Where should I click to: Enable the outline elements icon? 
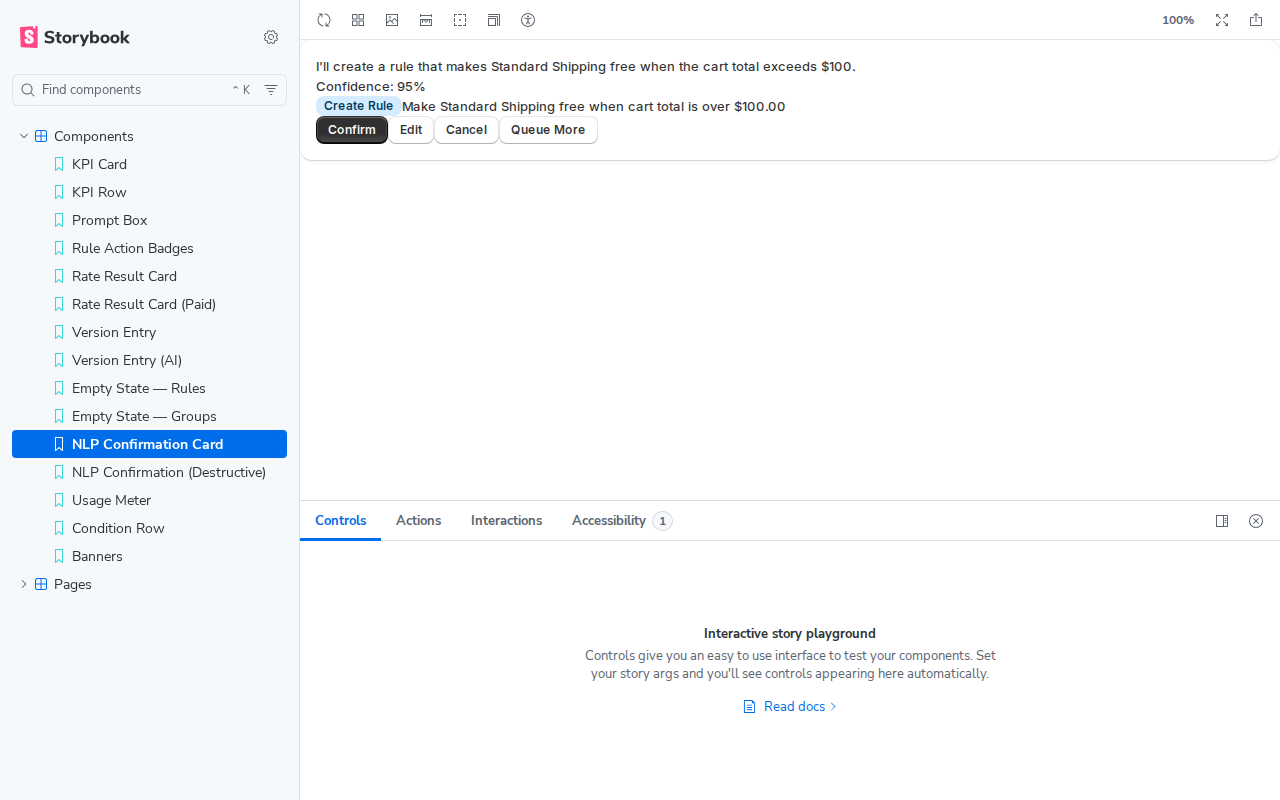[x=460, y=20]
